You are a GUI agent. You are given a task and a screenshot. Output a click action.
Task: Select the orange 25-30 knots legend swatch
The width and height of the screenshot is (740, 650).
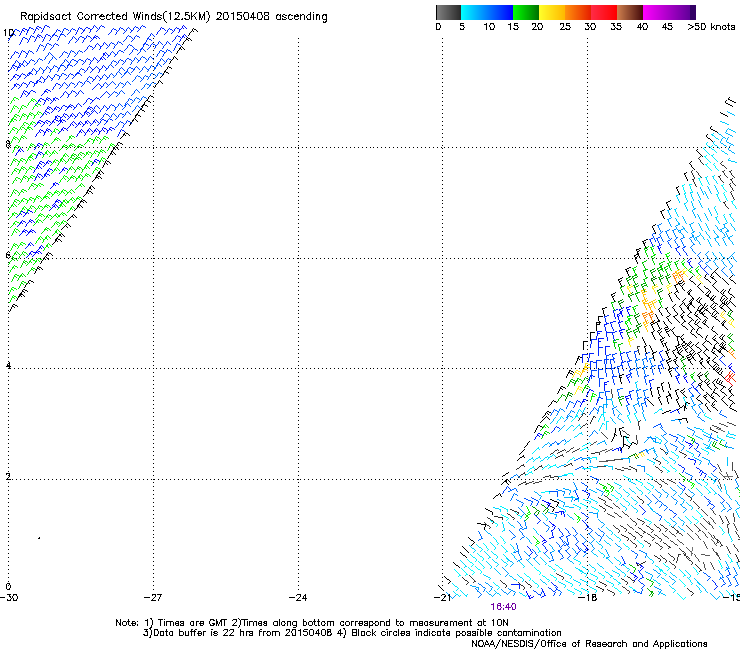pos(578,12)
